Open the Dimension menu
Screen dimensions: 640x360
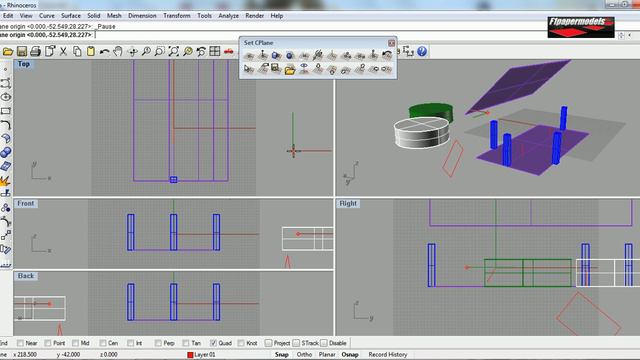142,16
